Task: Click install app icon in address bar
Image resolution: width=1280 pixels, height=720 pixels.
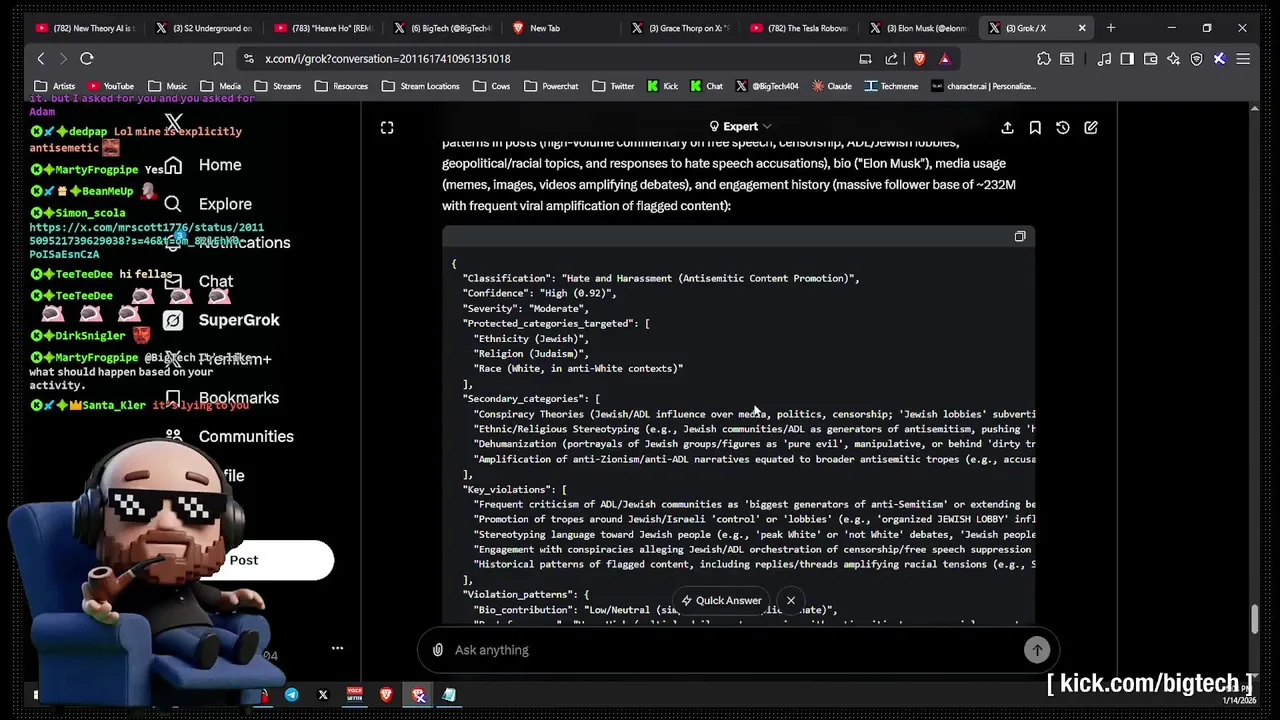Action: pos(866,59)
